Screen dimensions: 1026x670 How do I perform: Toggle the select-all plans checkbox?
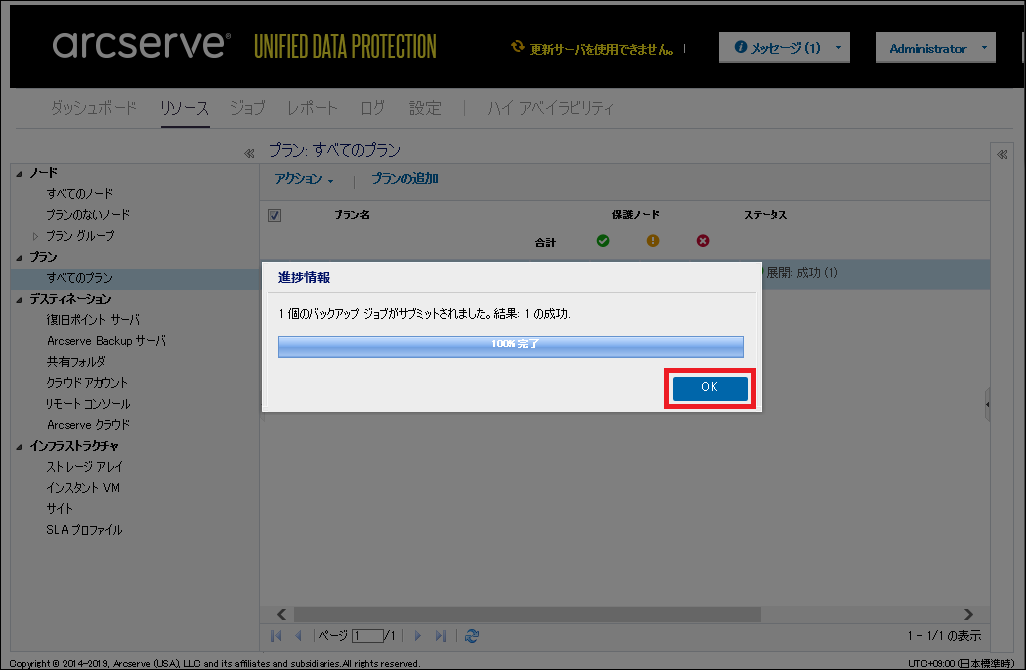coord(275,215)
